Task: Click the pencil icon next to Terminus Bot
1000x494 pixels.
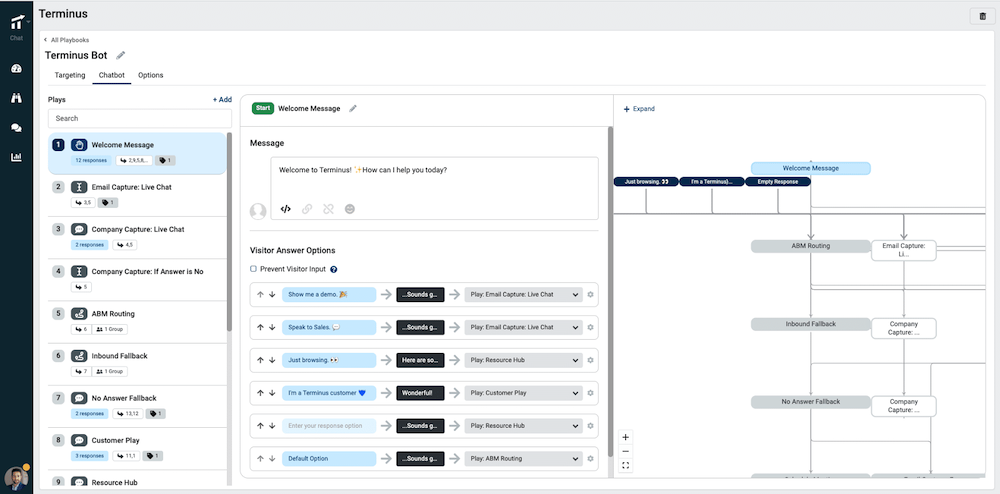Action: click(121, 55)
